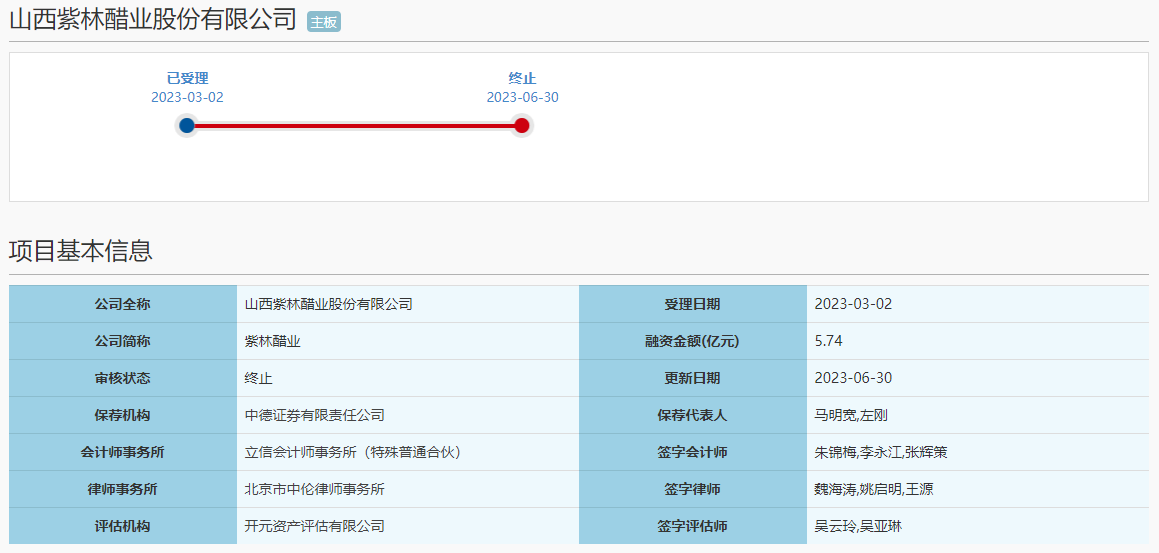Click the 融资金额(亿元) header cell
The width and height of the screenshot is (1159, 553).
coord(693,342)
